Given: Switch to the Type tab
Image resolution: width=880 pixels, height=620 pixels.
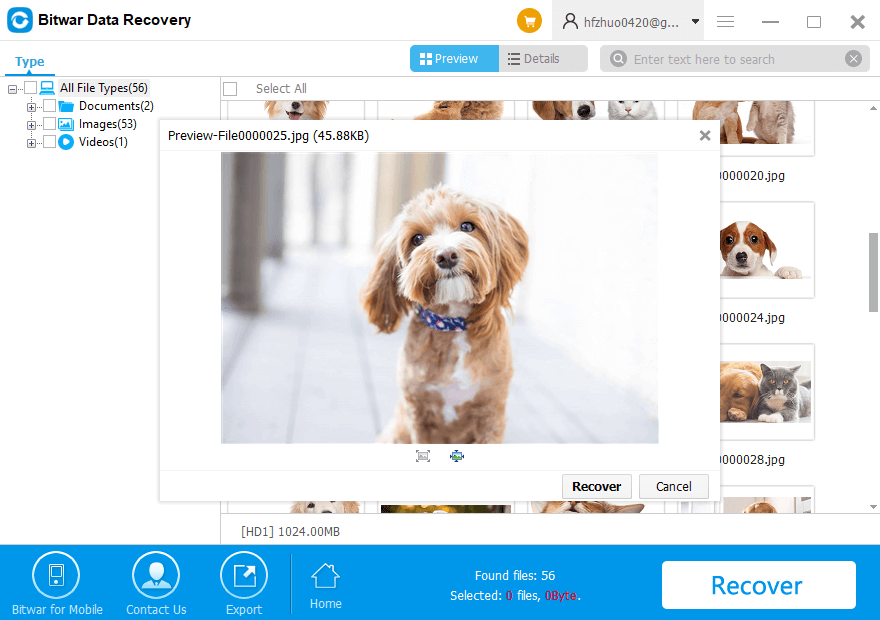Looking at the screenshot, I should coord(30,61).
